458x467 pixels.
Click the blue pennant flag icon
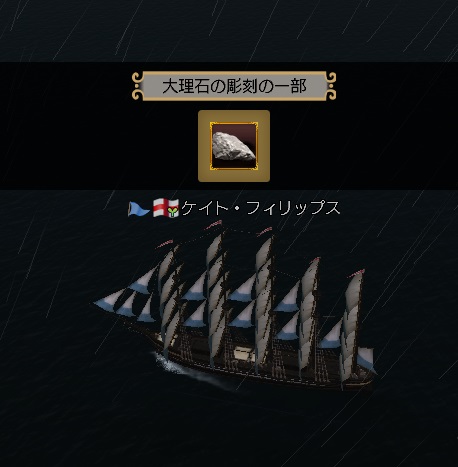point(138,209)
